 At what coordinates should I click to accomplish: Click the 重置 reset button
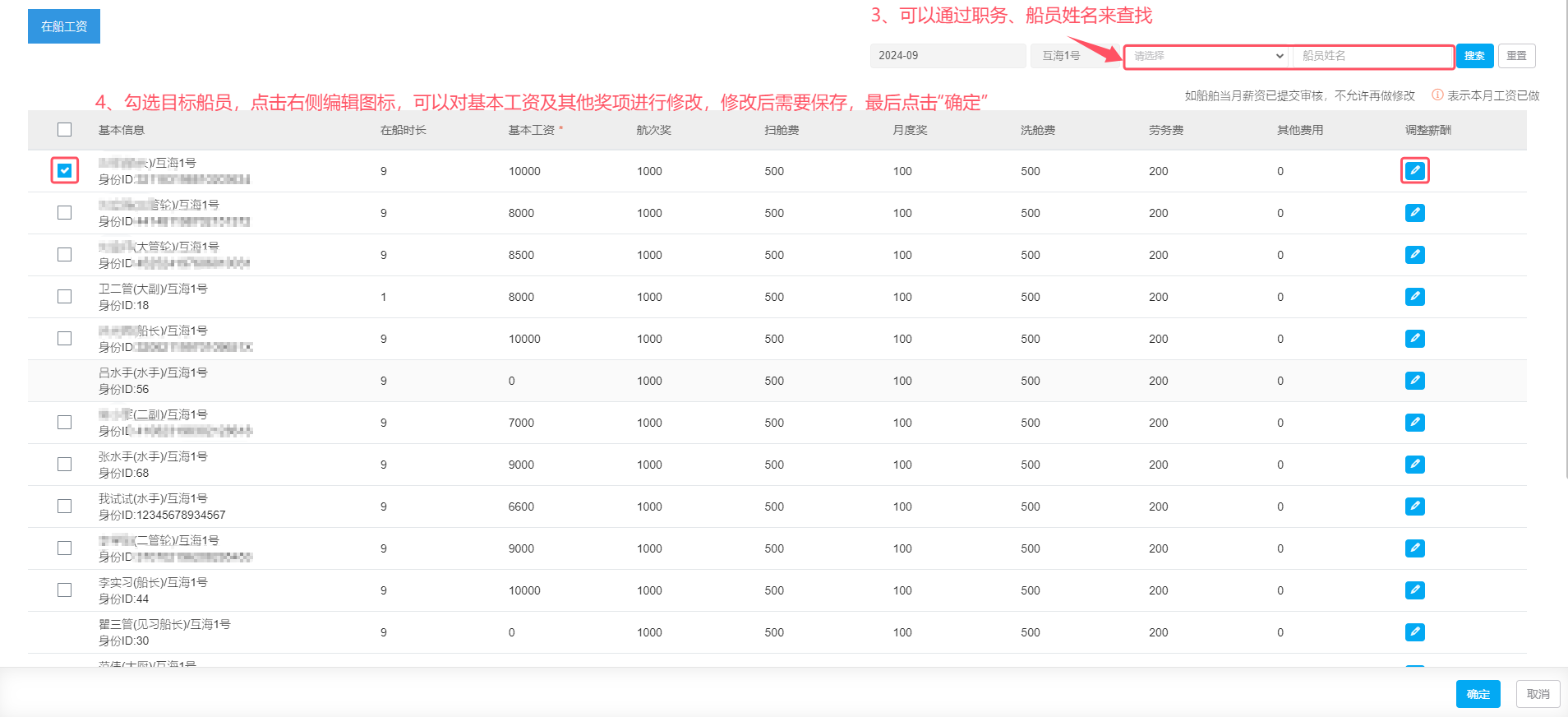[1516, 56]
